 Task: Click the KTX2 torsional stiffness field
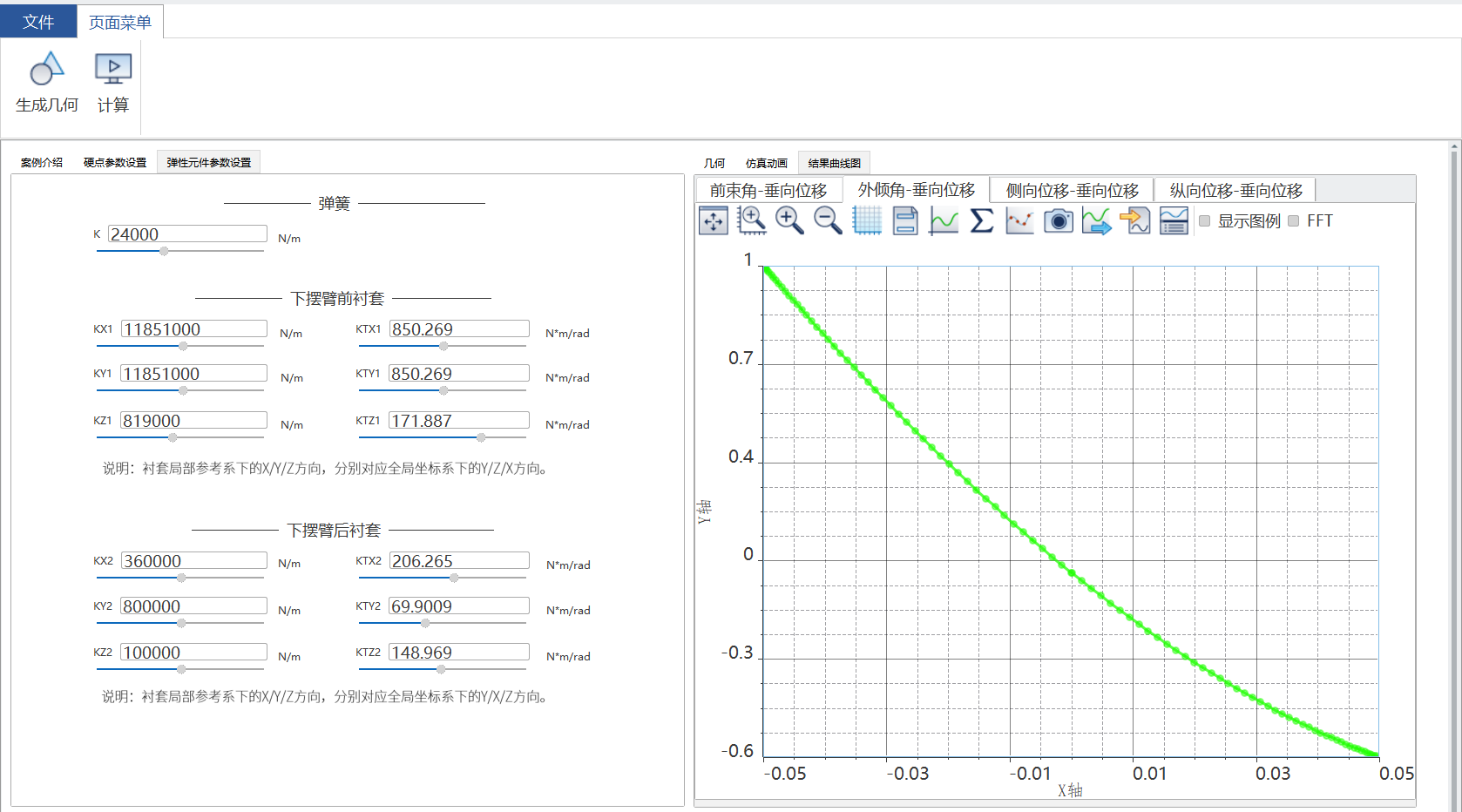pyautogui.click(x=459, y=560)
